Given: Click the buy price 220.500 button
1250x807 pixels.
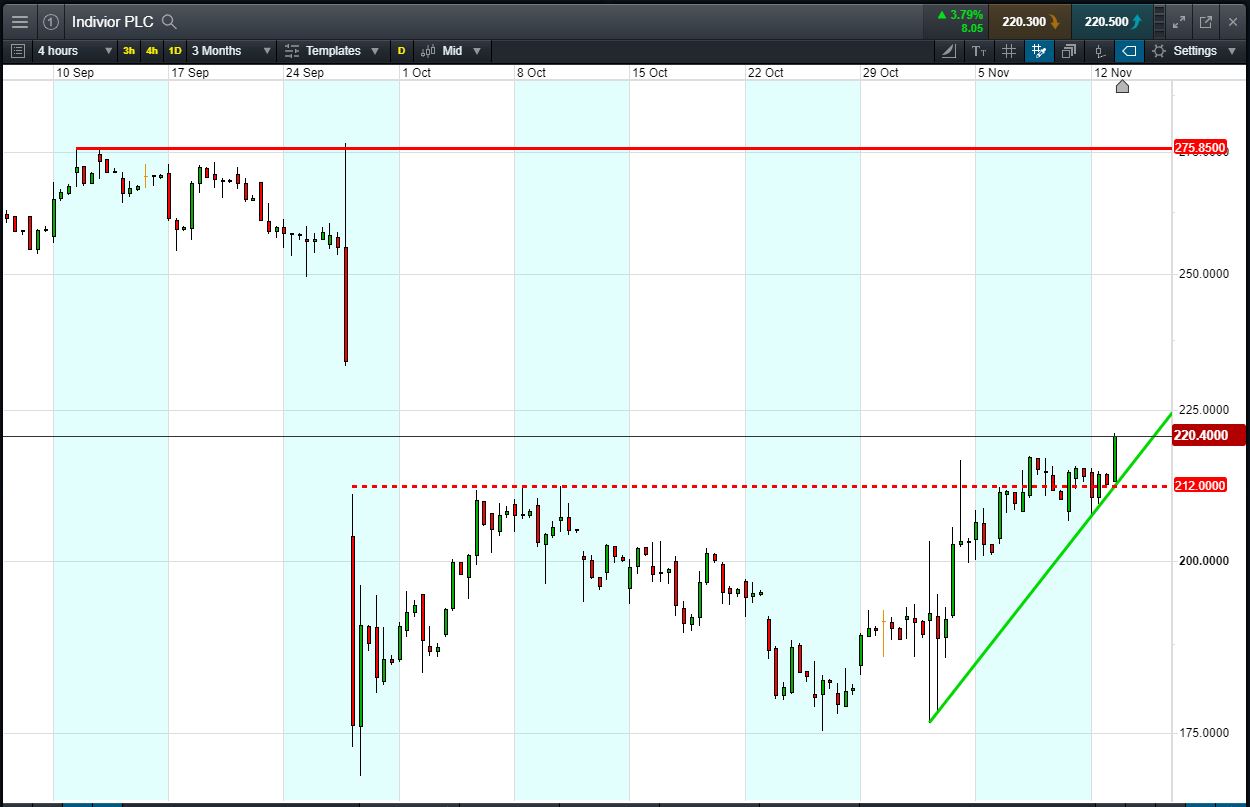Looking at the screenshot, I should pyautogui.click(x=1113, y=21).
